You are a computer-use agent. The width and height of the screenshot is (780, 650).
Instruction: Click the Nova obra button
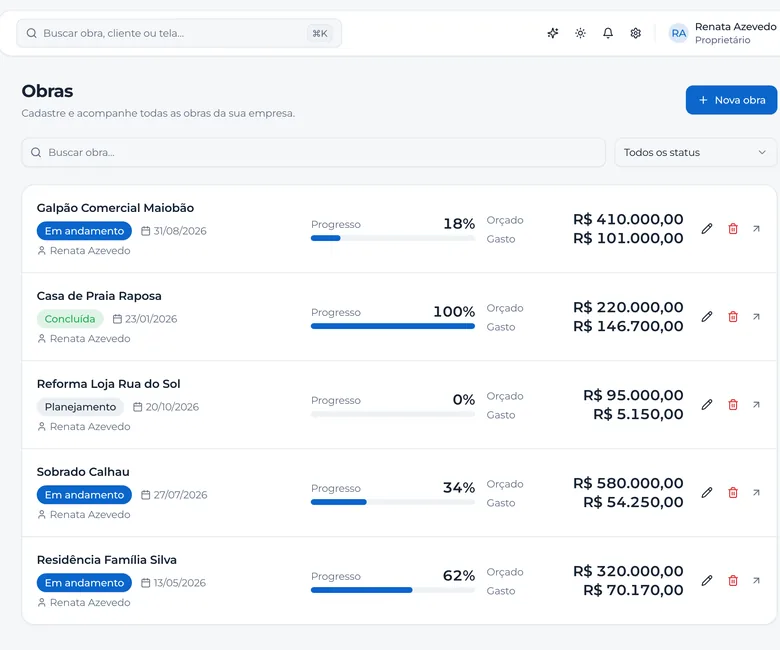pyautogui.click(x=731, y=100)
